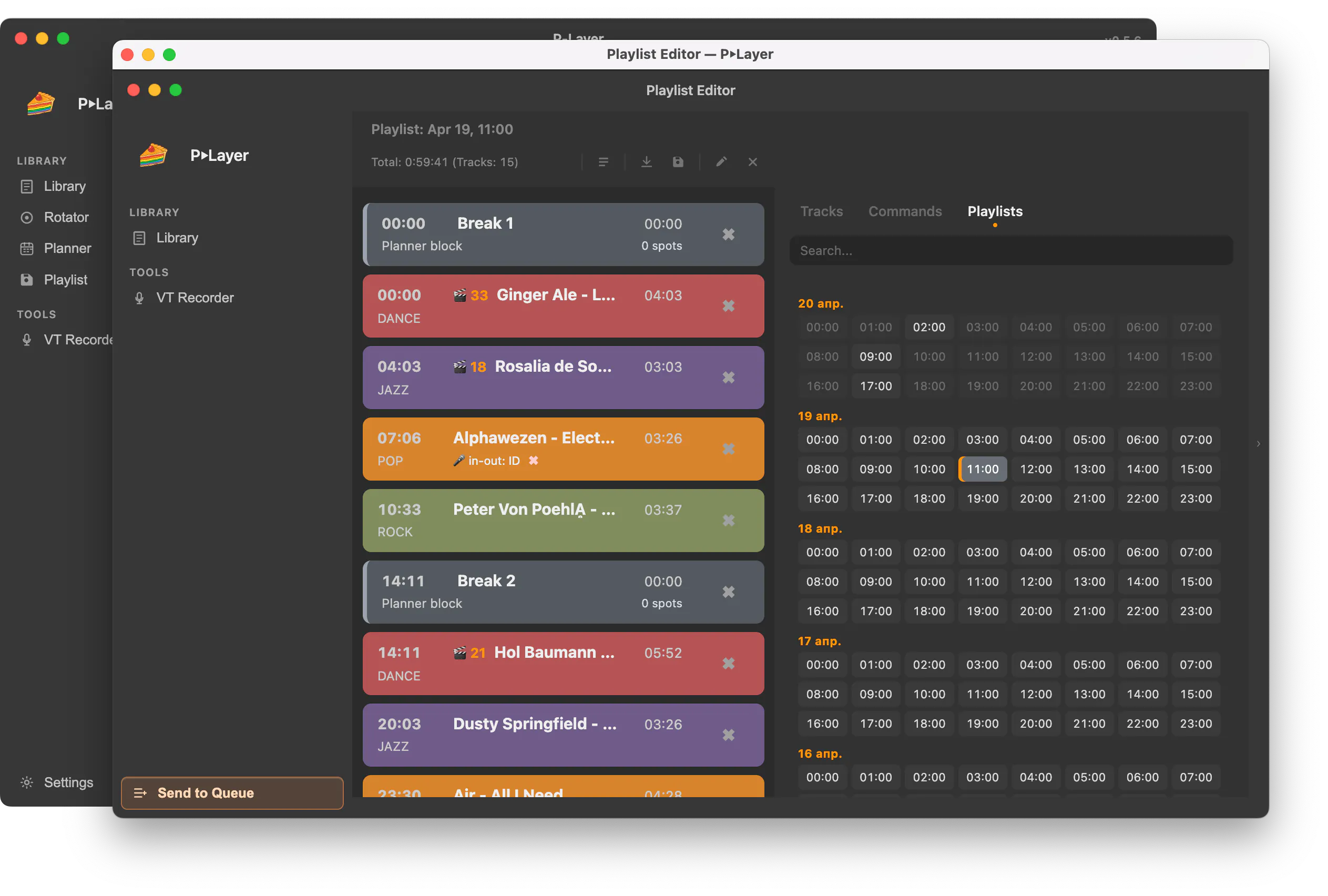The width and height of the screenshot is (1328, 896).
Task: Click the 18 апр. date header
Action: coord(820,528)
